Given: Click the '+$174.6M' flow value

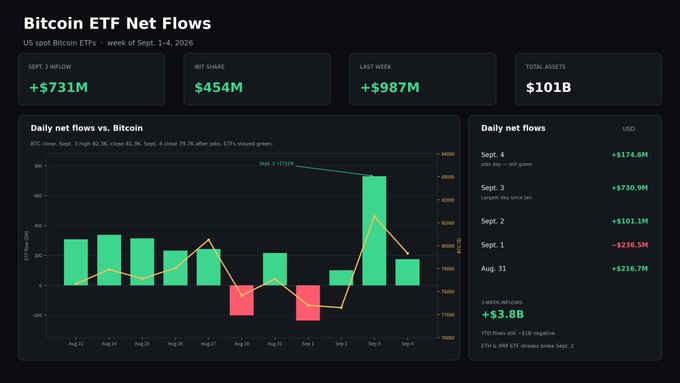Looking at the screenshot, I should pos(630,155).
